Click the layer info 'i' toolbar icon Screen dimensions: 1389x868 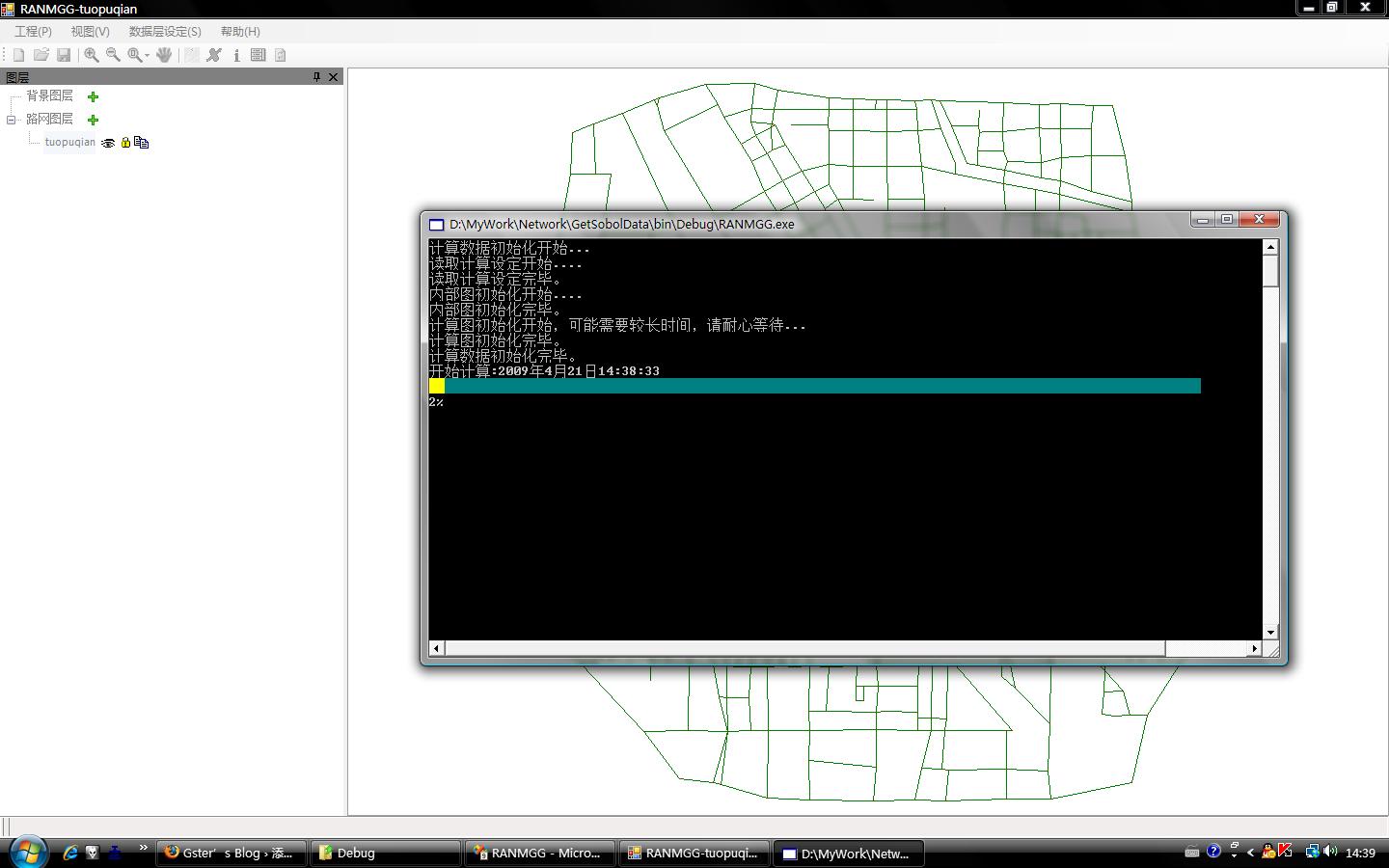236,55
